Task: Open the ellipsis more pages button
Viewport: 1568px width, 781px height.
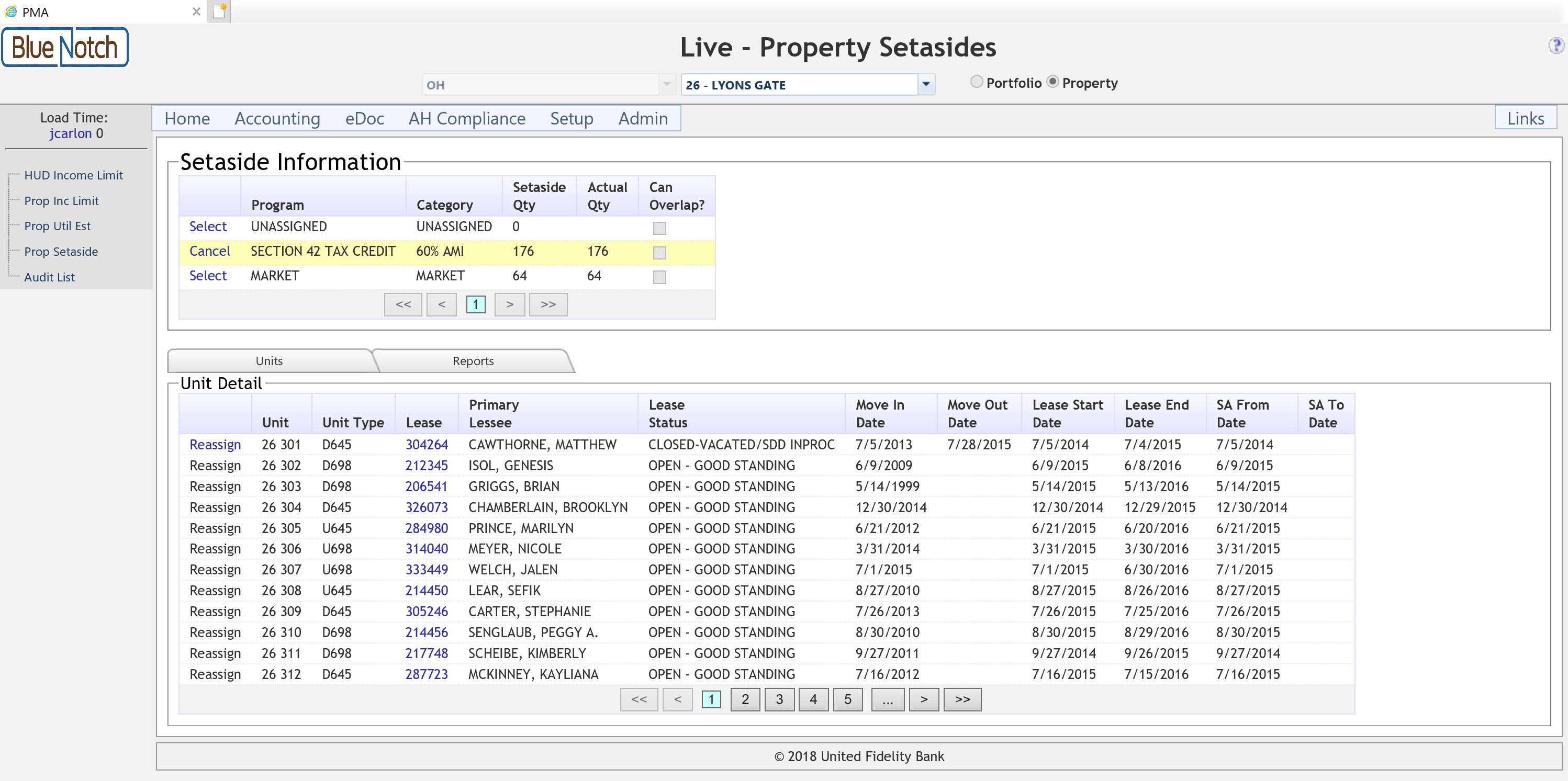Action: point(888,699)
